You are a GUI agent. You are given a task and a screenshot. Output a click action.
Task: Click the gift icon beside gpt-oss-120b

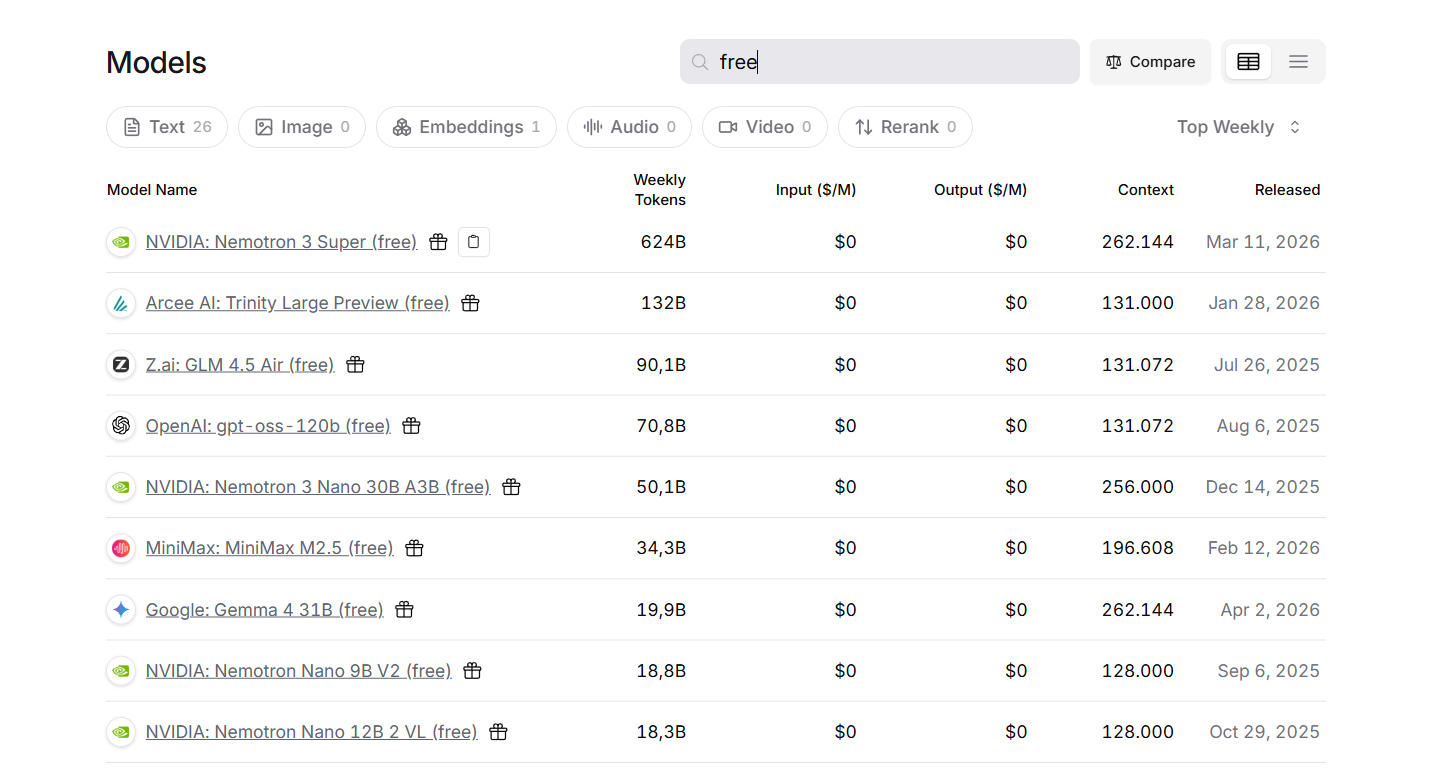(411, 426)
